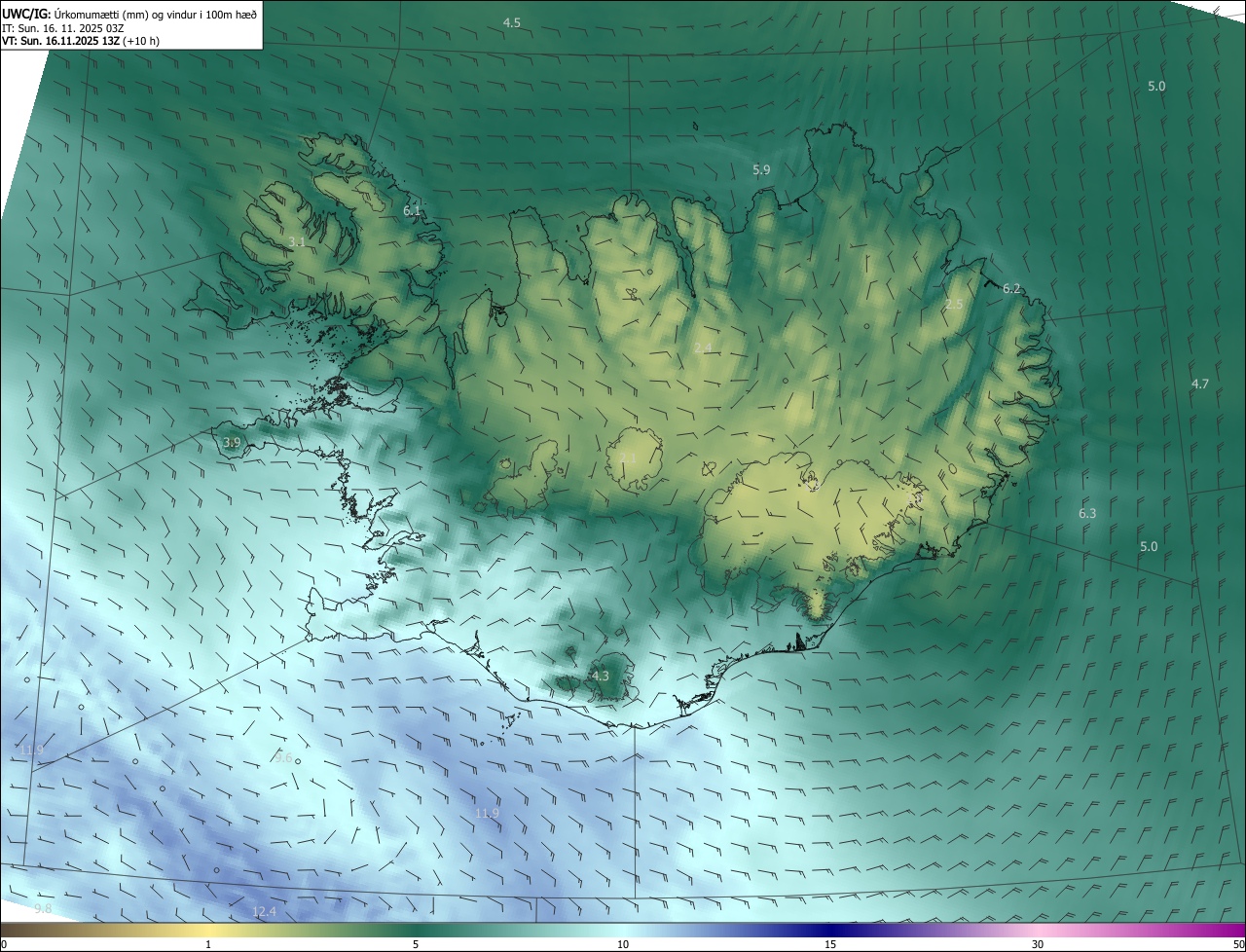Click the 15 tick on the colour scale
This screenshot has width=1246, height=952.
(x=830, y=944)
